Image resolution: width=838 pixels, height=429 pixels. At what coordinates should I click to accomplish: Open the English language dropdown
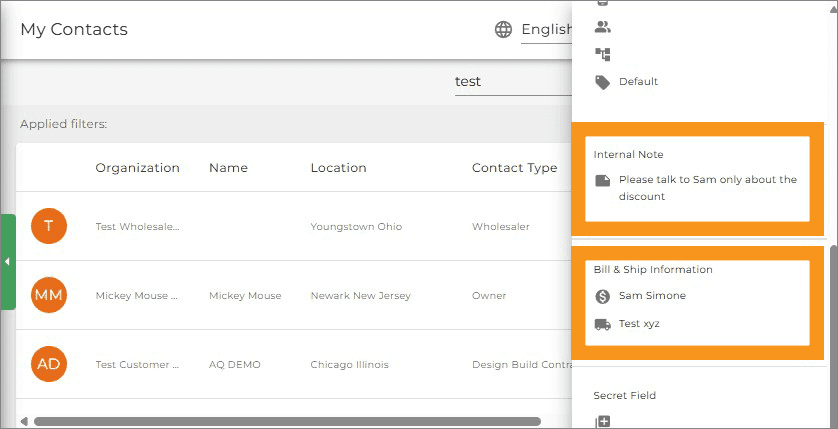(546, 30)
